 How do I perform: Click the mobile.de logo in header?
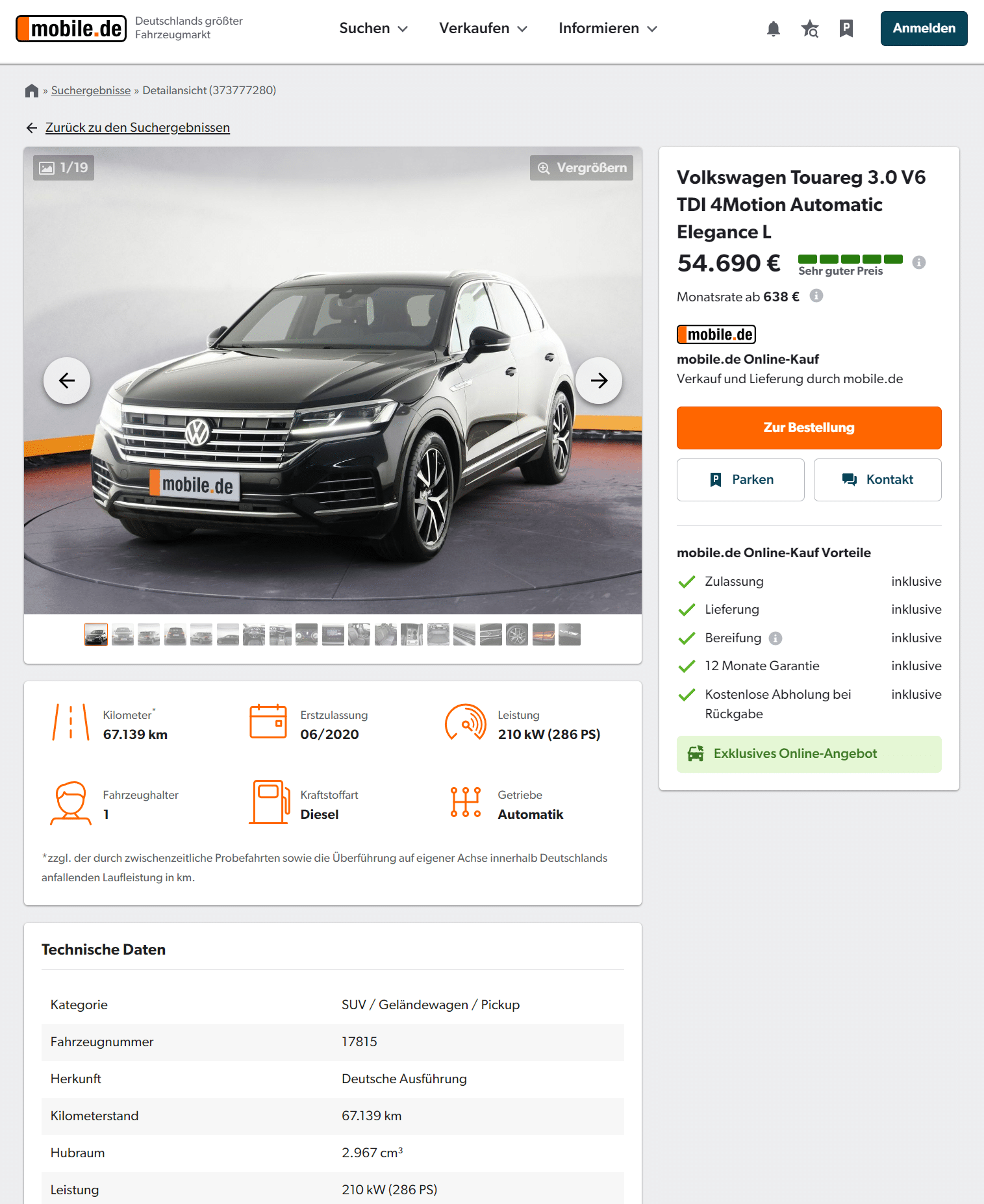(71, 29)
